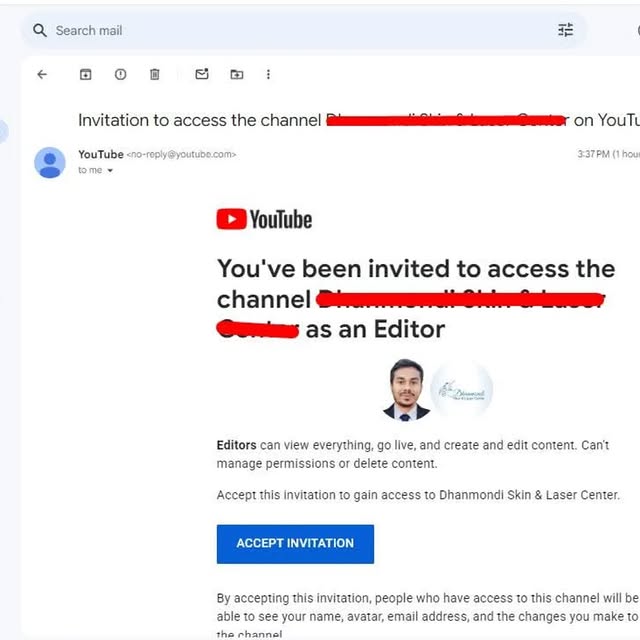Click the sender avatar icon
This screenshot has width=640, height=640.
(50, 162)
